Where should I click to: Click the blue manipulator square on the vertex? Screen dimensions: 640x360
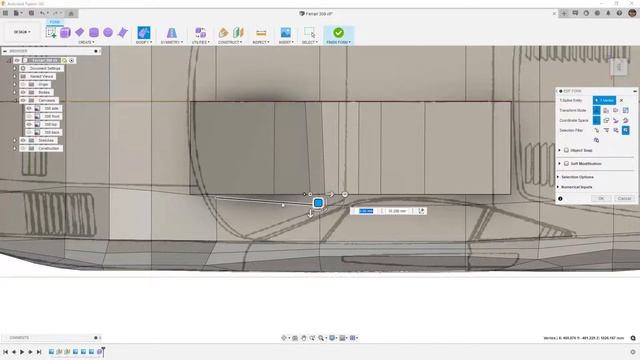(318, 203)
